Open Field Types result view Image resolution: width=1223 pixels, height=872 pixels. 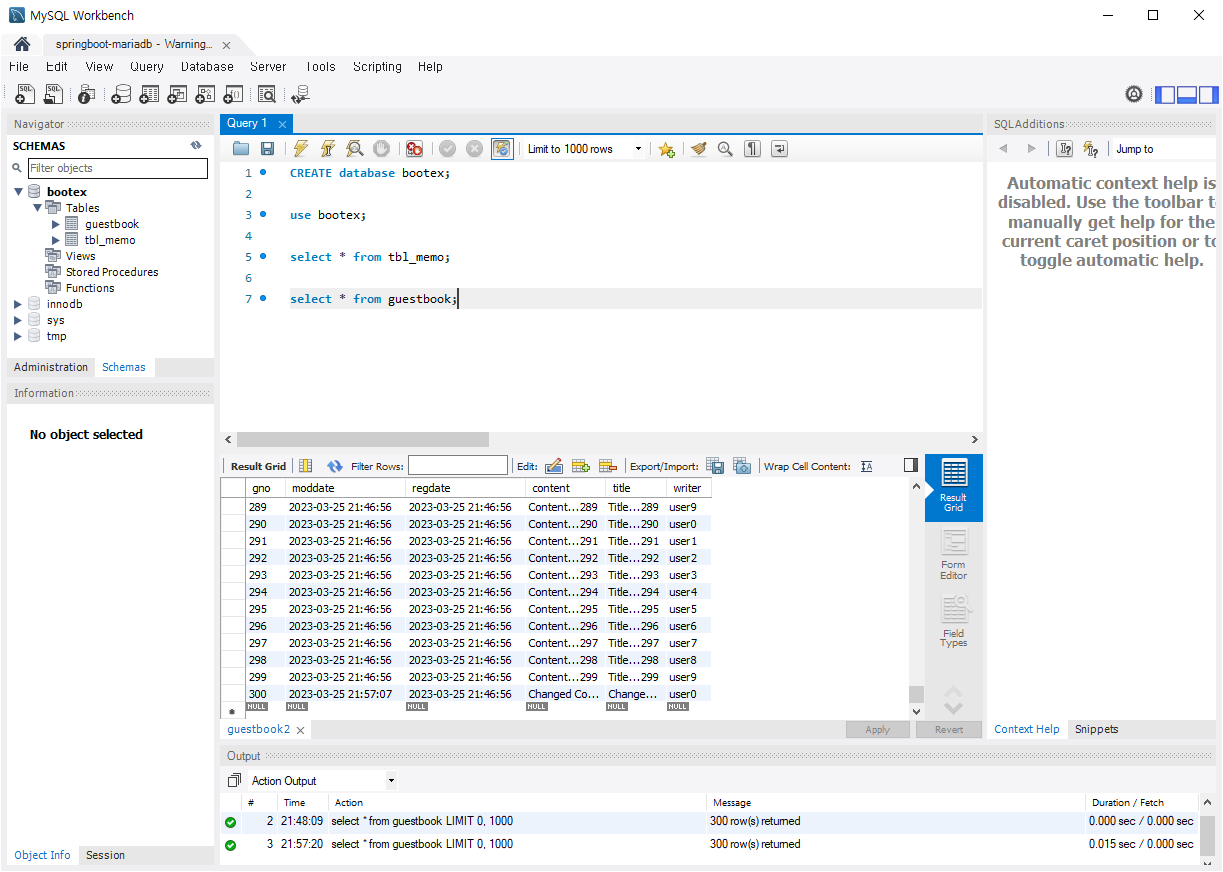[953, 622]
